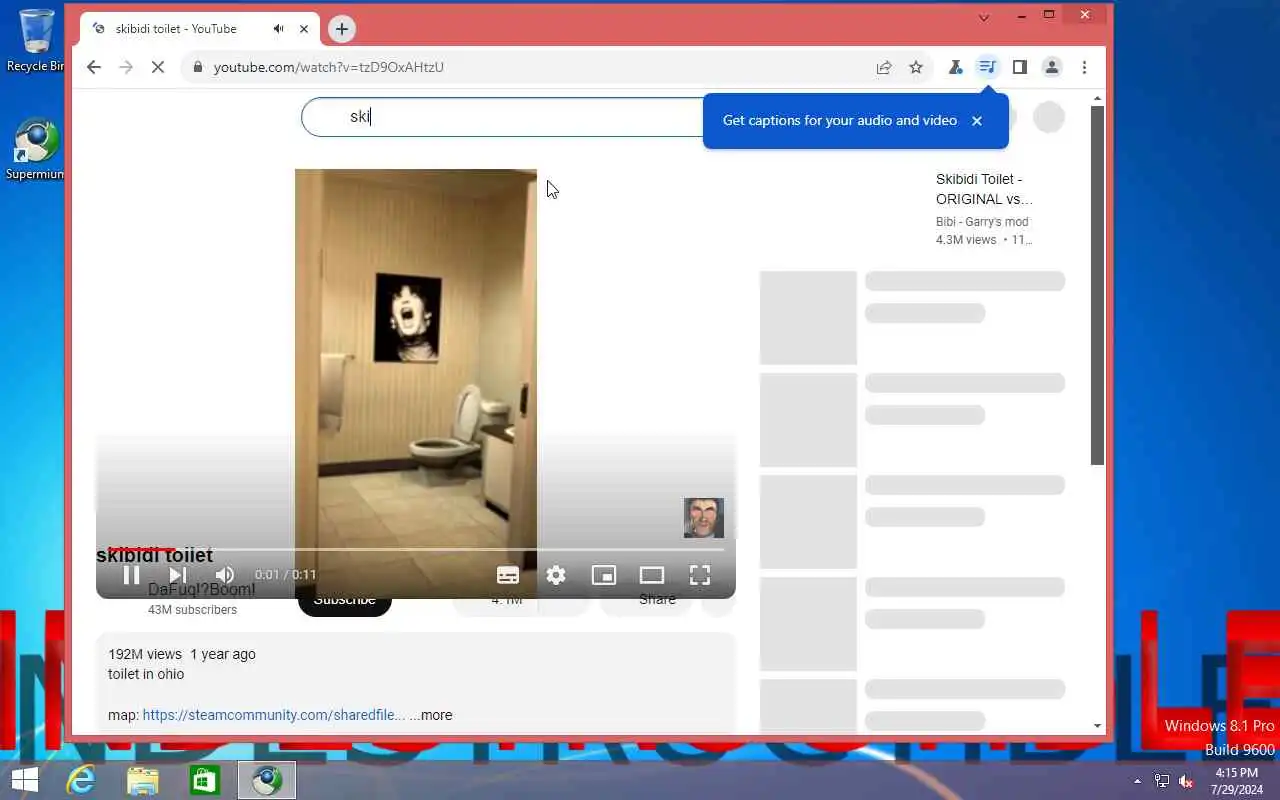The width and height of the screenshot is (1280, 800).
Task: Bookmark this page with star icon
Action: 916,67
